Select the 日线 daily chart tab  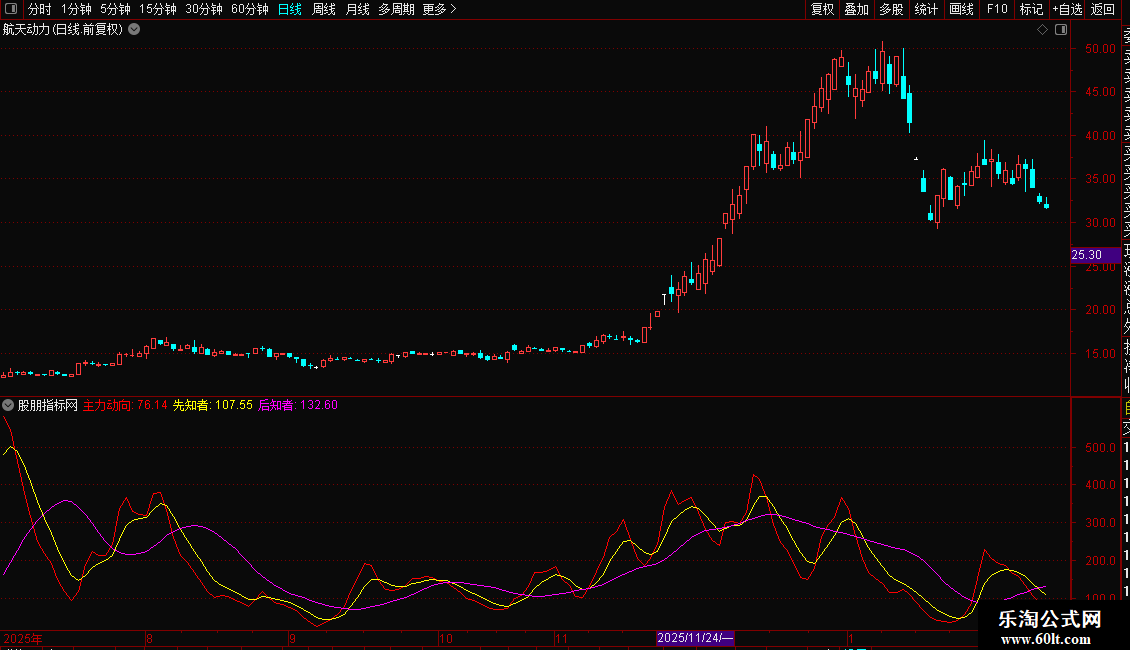click(290, 9)
